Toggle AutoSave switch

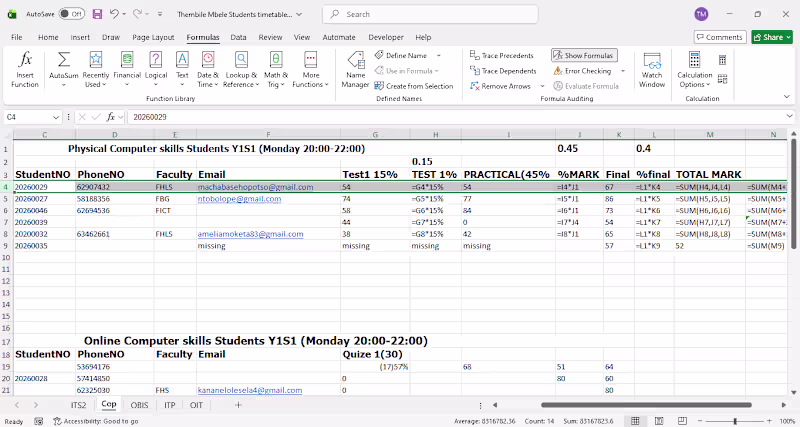(x=71, y=14)
